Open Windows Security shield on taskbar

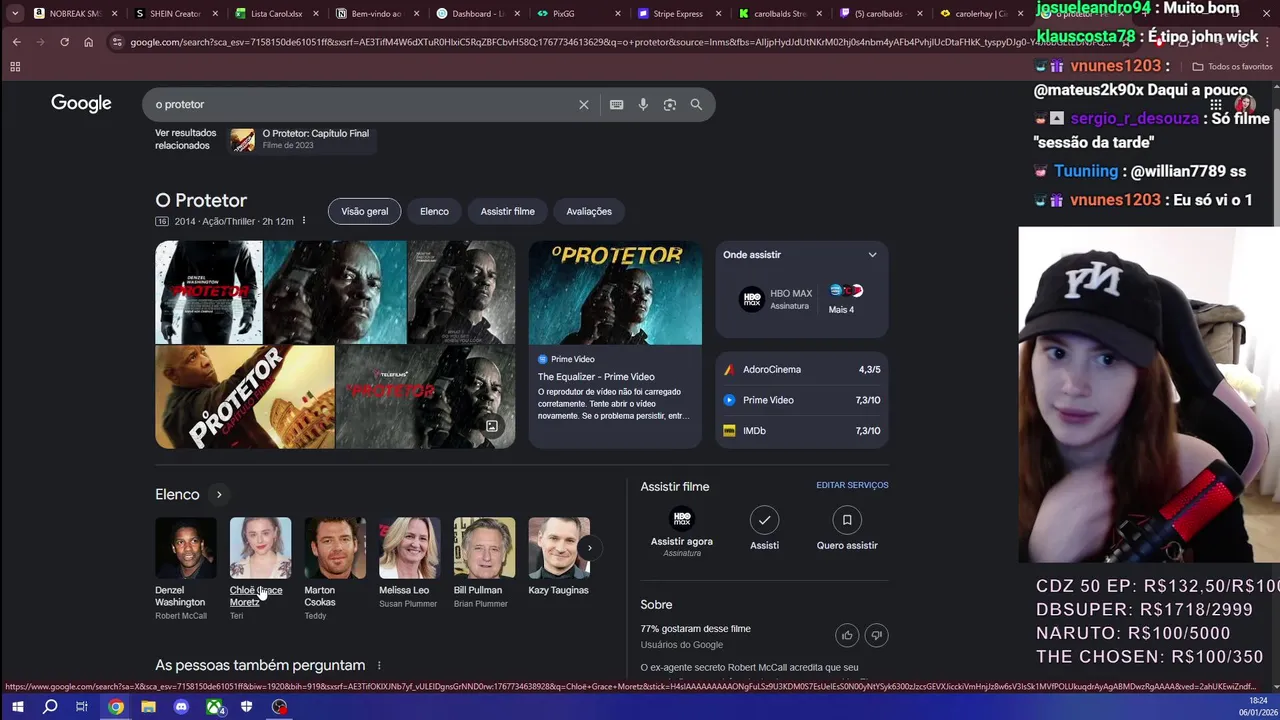tap(246, 707)
